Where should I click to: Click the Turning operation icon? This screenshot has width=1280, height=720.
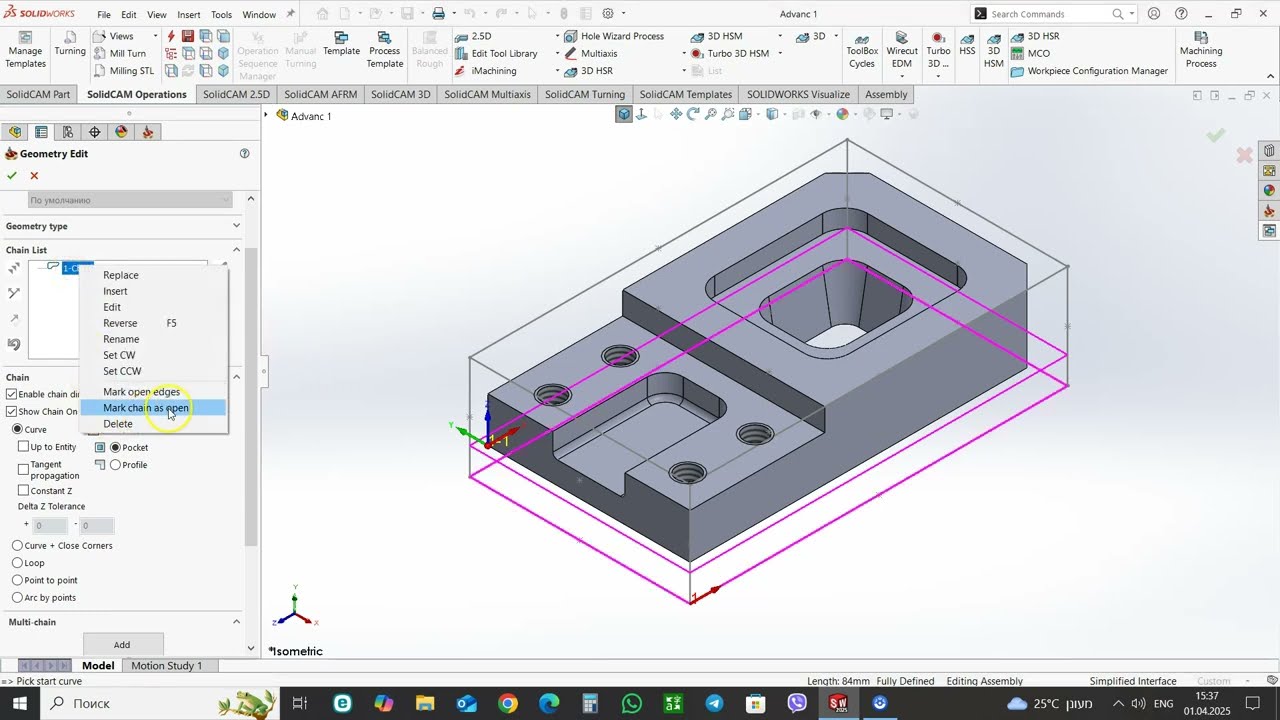click(x=70, y=45)
